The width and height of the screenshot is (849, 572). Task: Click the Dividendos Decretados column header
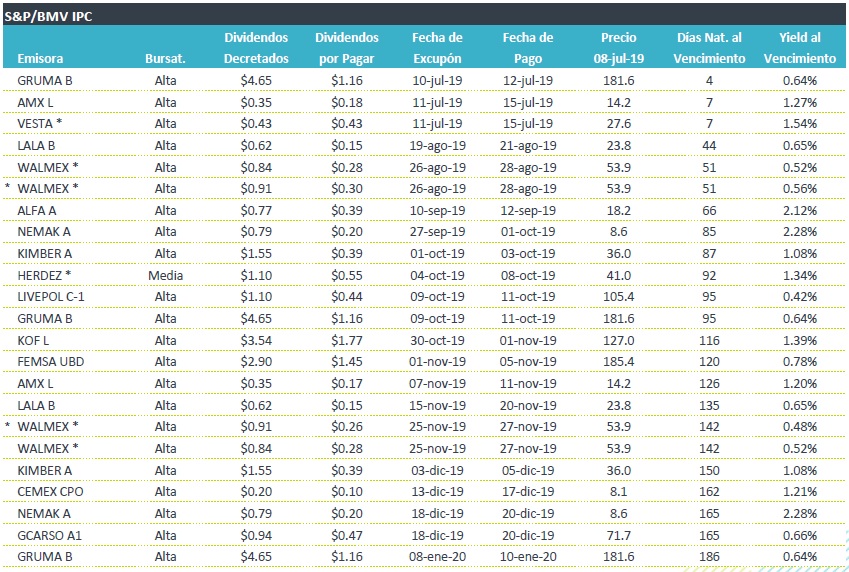(x=256, y=48)
